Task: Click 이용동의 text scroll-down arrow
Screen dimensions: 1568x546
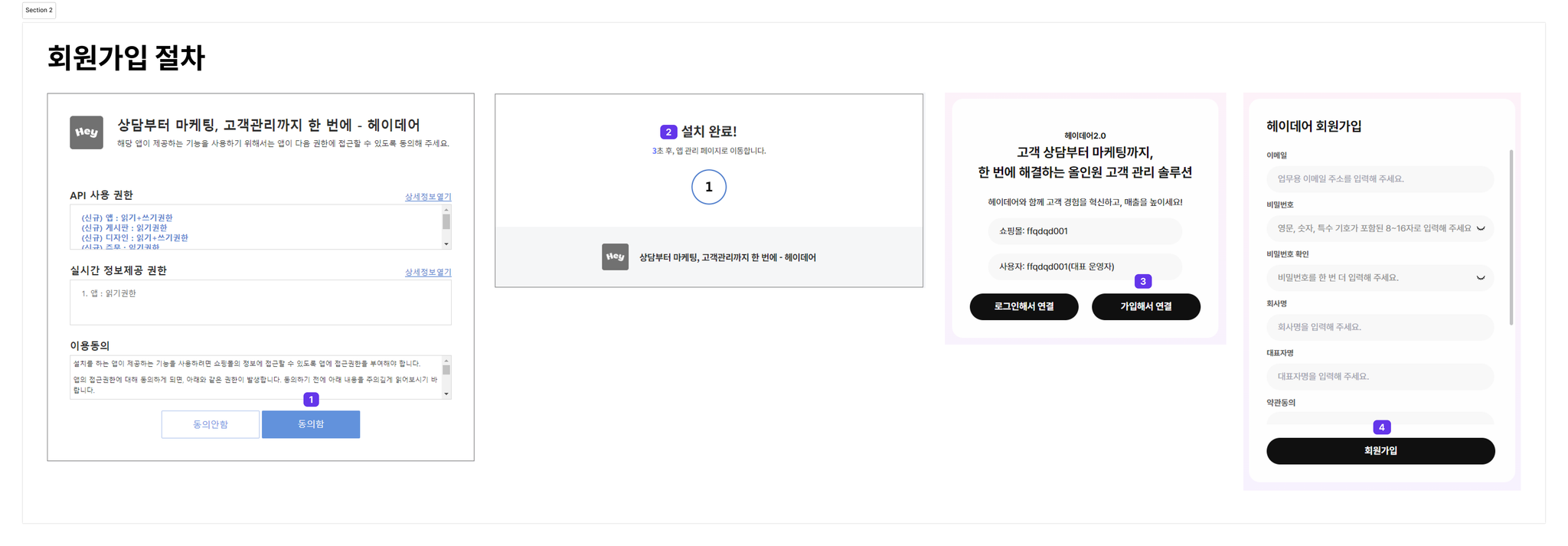Action: click(x=446, y=394)
